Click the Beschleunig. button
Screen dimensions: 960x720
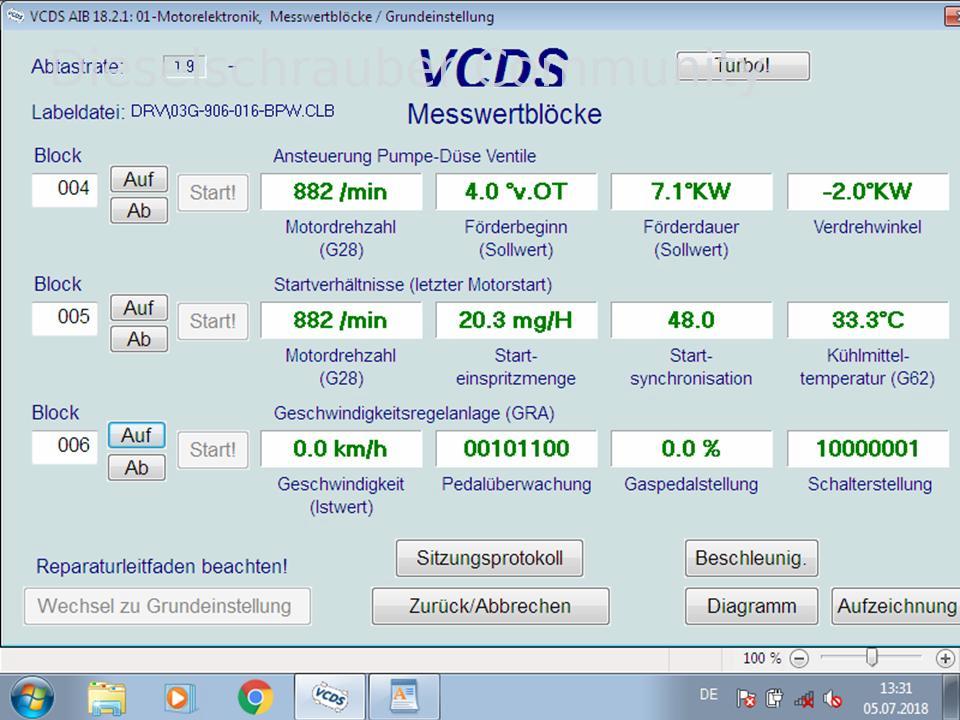click(x=751, y=558)
